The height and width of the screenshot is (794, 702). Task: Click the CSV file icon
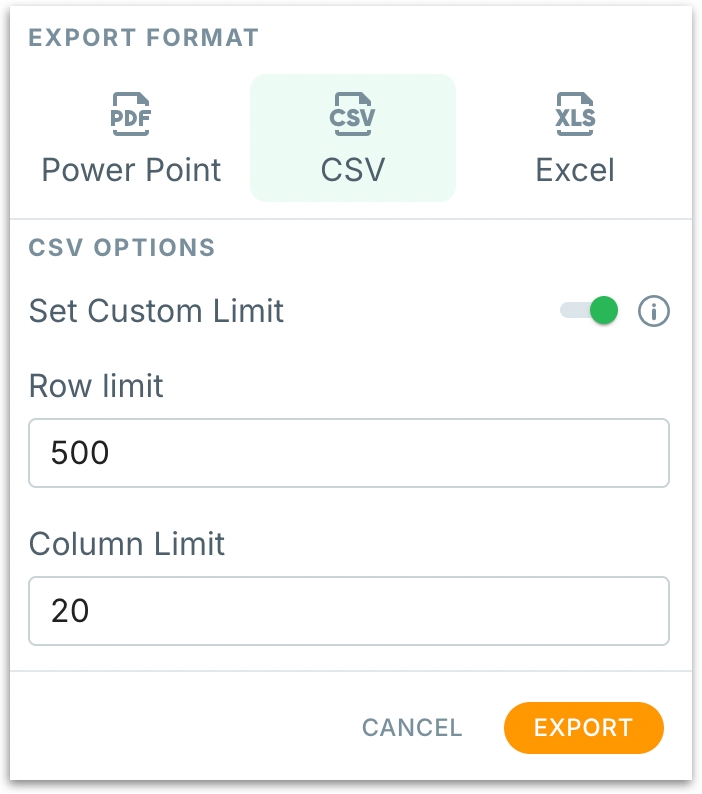pos(353,114)
